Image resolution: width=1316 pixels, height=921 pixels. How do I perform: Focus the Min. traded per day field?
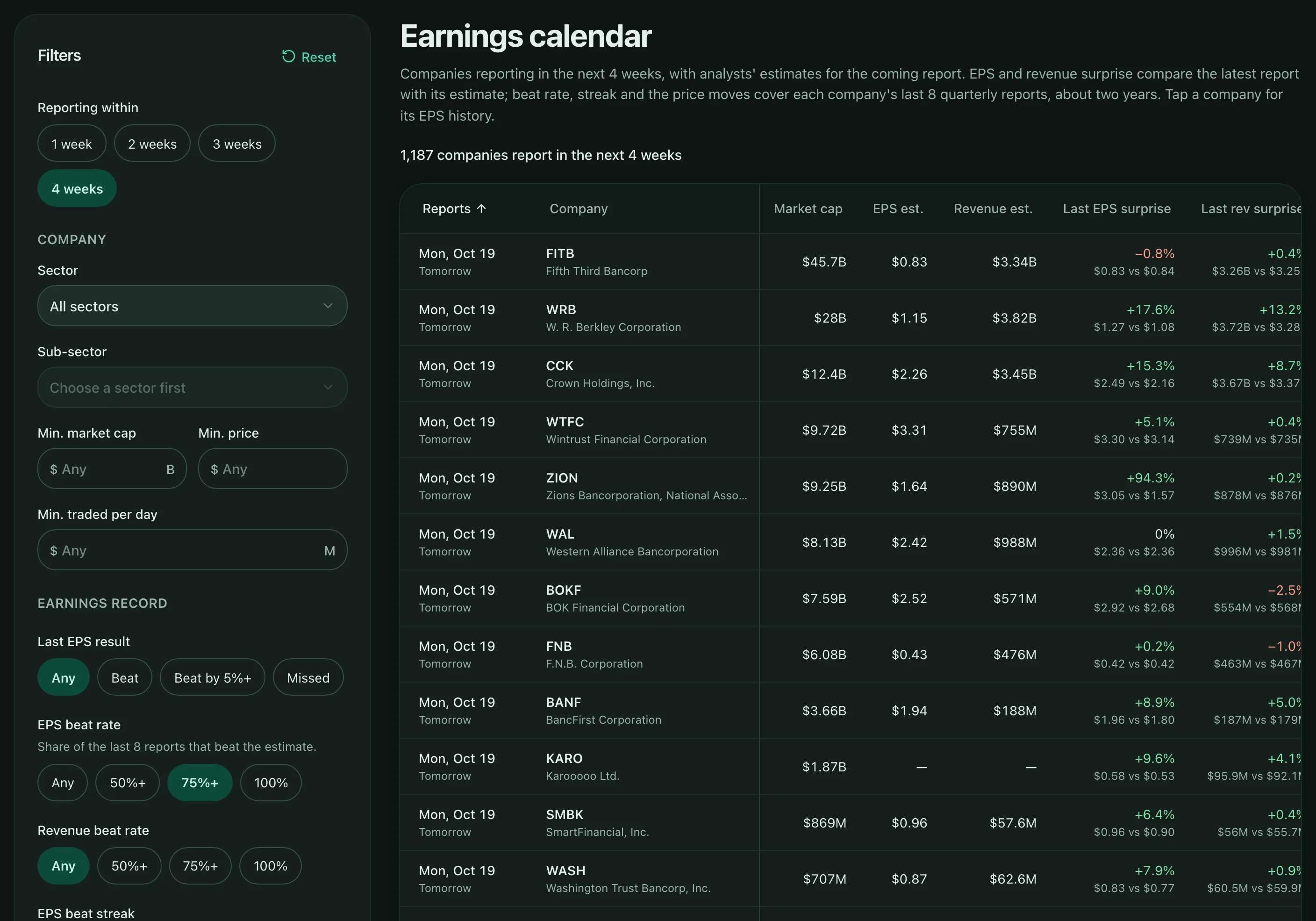[192, 551]
